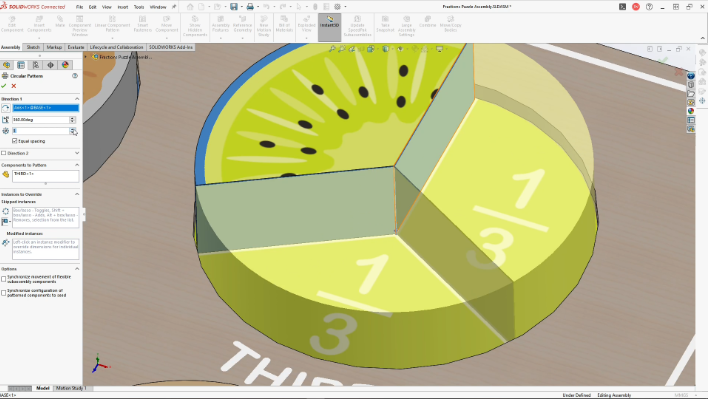
Task: Switch to the Evaluate tab
Action: coord(76,47)
